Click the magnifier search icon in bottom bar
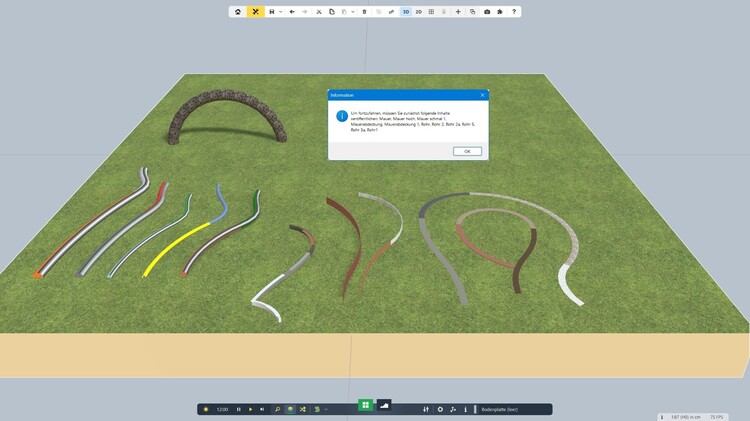 [x=277, y=410]
